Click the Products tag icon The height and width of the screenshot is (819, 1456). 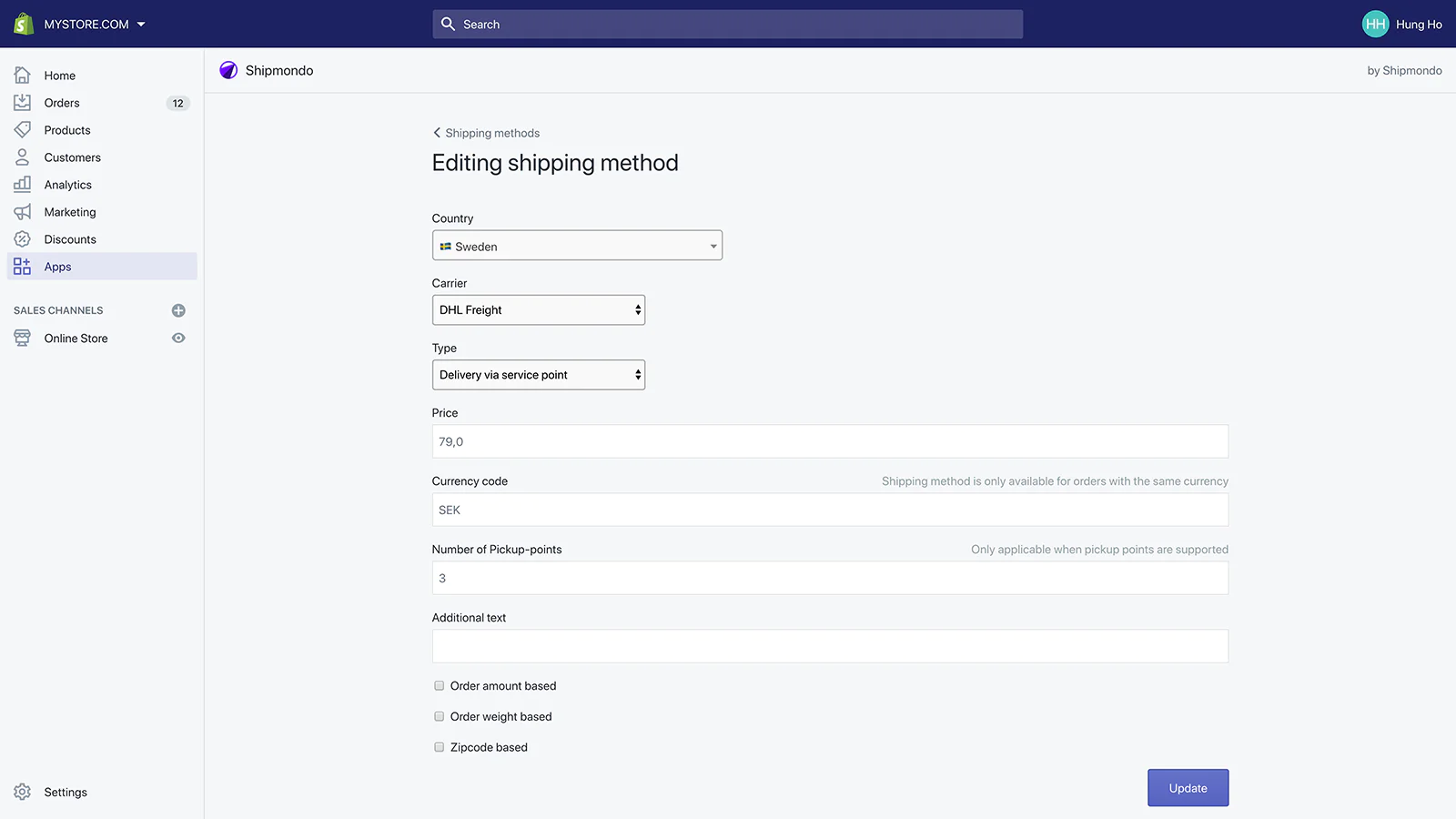[23, 130]
